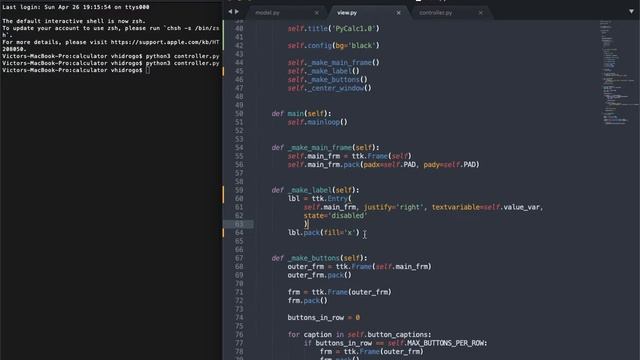Viewport: 640px width, 360px height.
Task: Open the controller.py tab
Action: [436, 13]
